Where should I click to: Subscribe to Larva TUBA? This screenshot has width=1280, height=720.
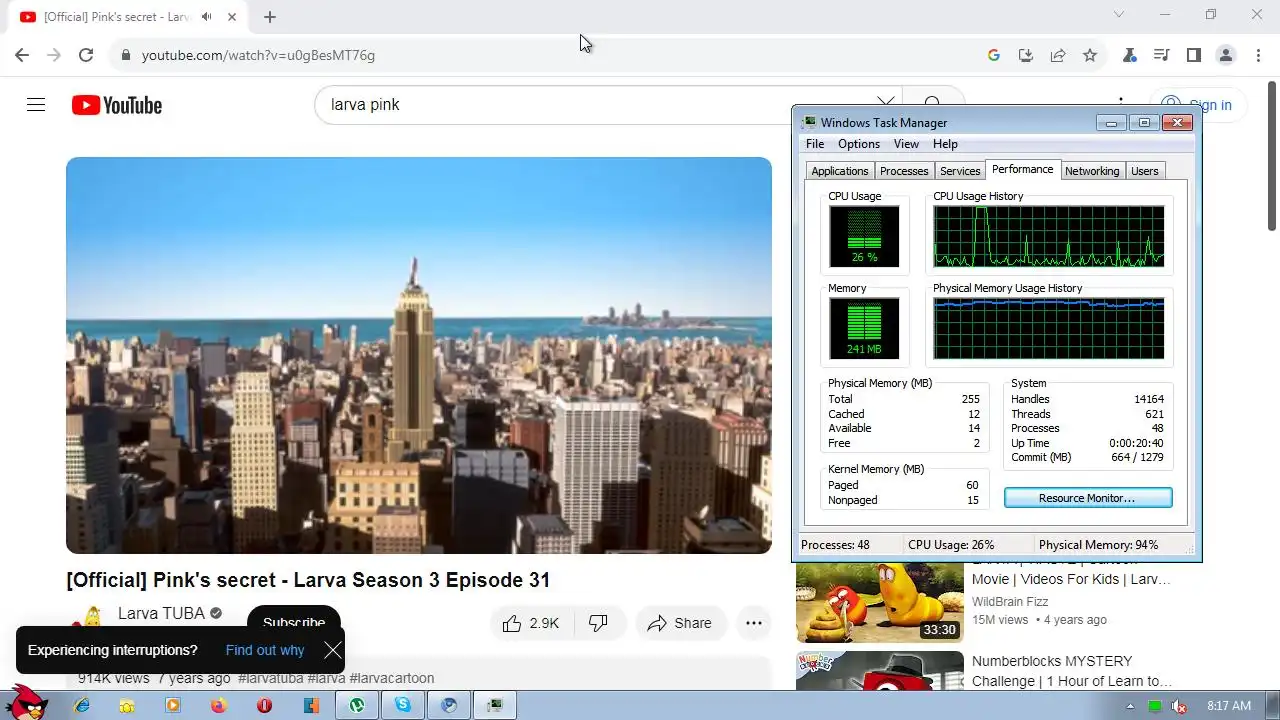tap(294, 622)
